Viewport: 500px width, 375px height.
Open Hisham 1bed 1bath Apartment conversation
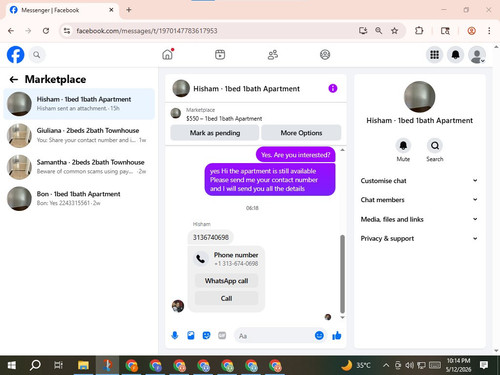pos(79,104)
